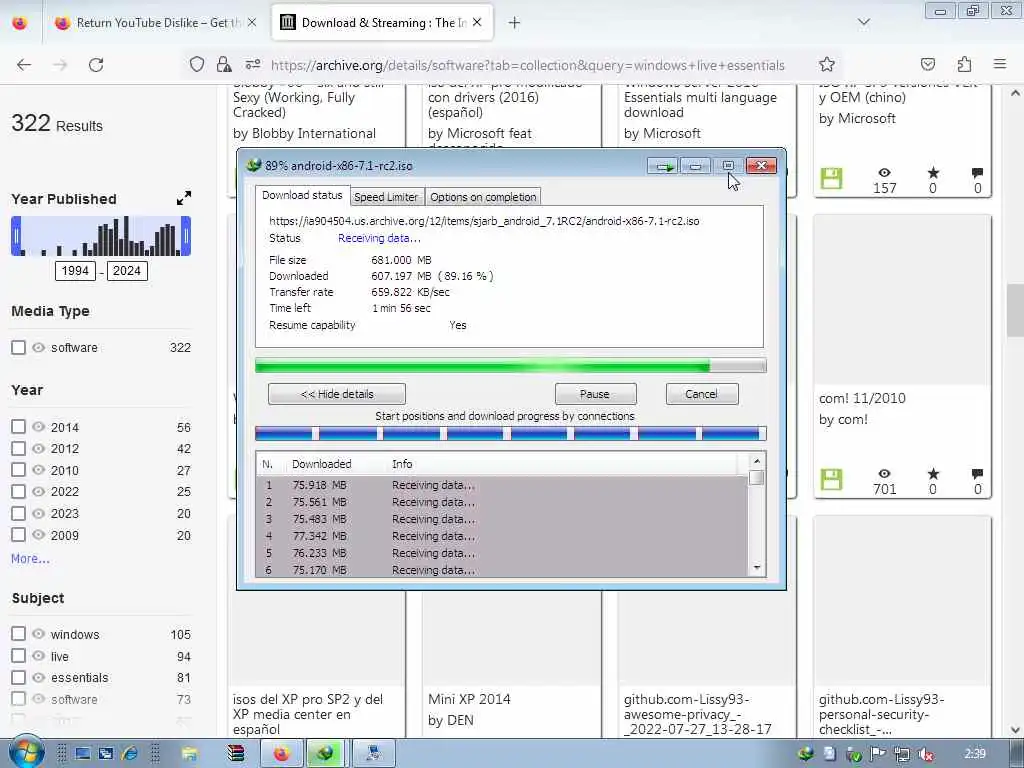Collapse details with Hide details button
This screenshot has width=1024, height=768.
click(337, 394)
